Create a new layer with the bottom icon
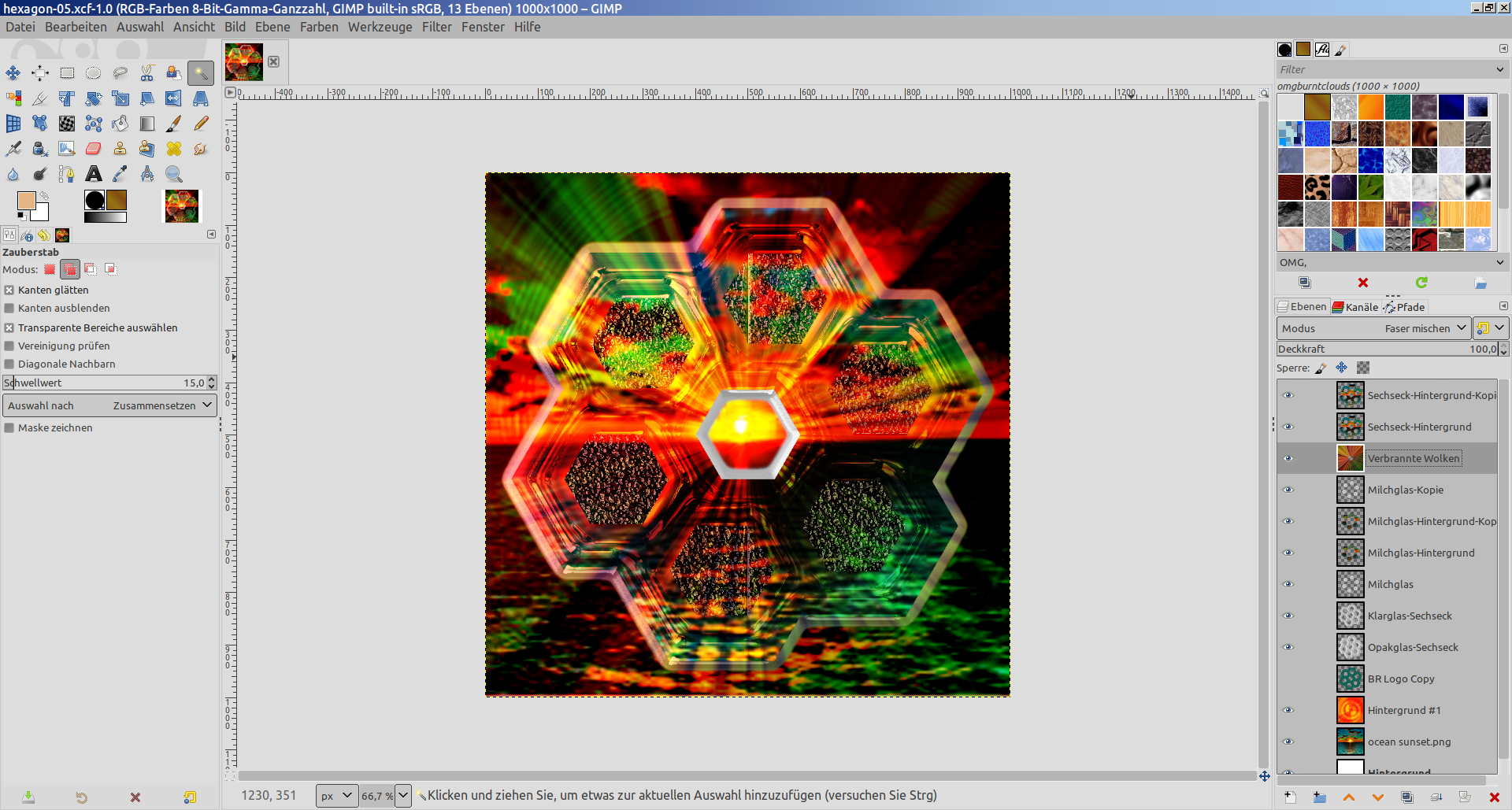This screenshot has height=810, width=1512. click(1290, 797)
